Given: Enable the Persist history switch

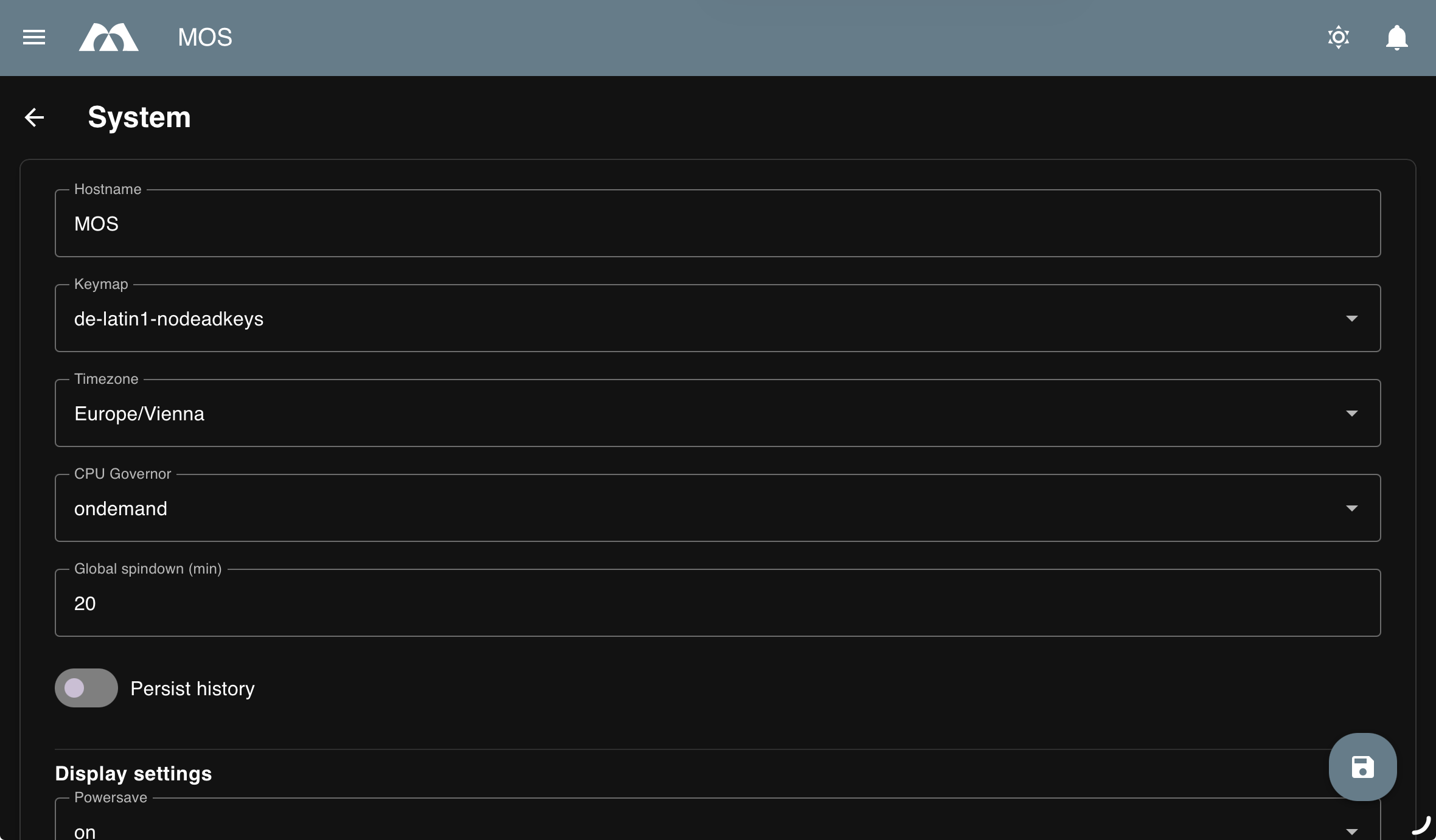Looking at the screenshot, I should [85, 688].
